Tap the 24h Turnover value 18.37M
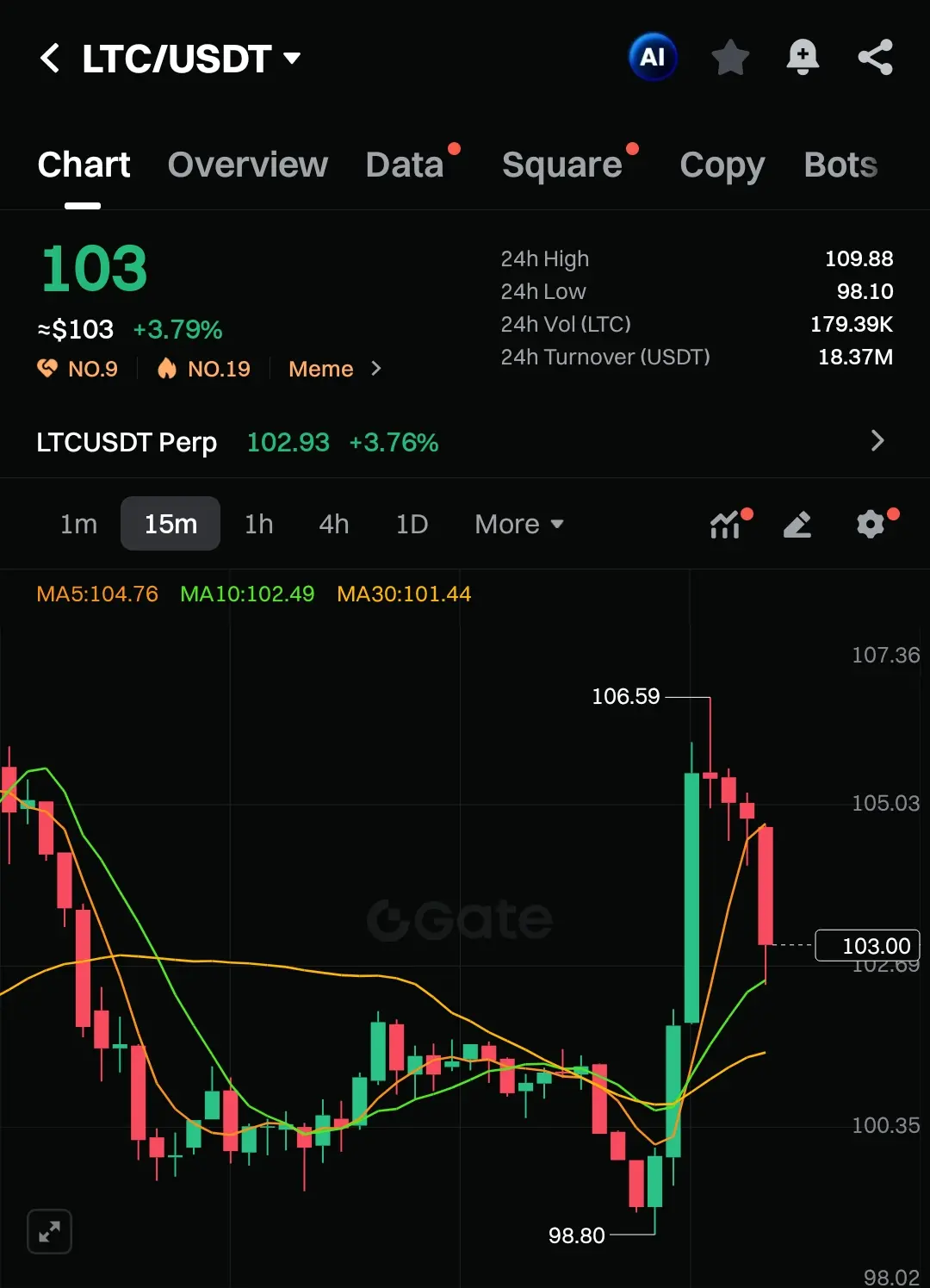Viewport: 930px width, 1288px height. 855,357
